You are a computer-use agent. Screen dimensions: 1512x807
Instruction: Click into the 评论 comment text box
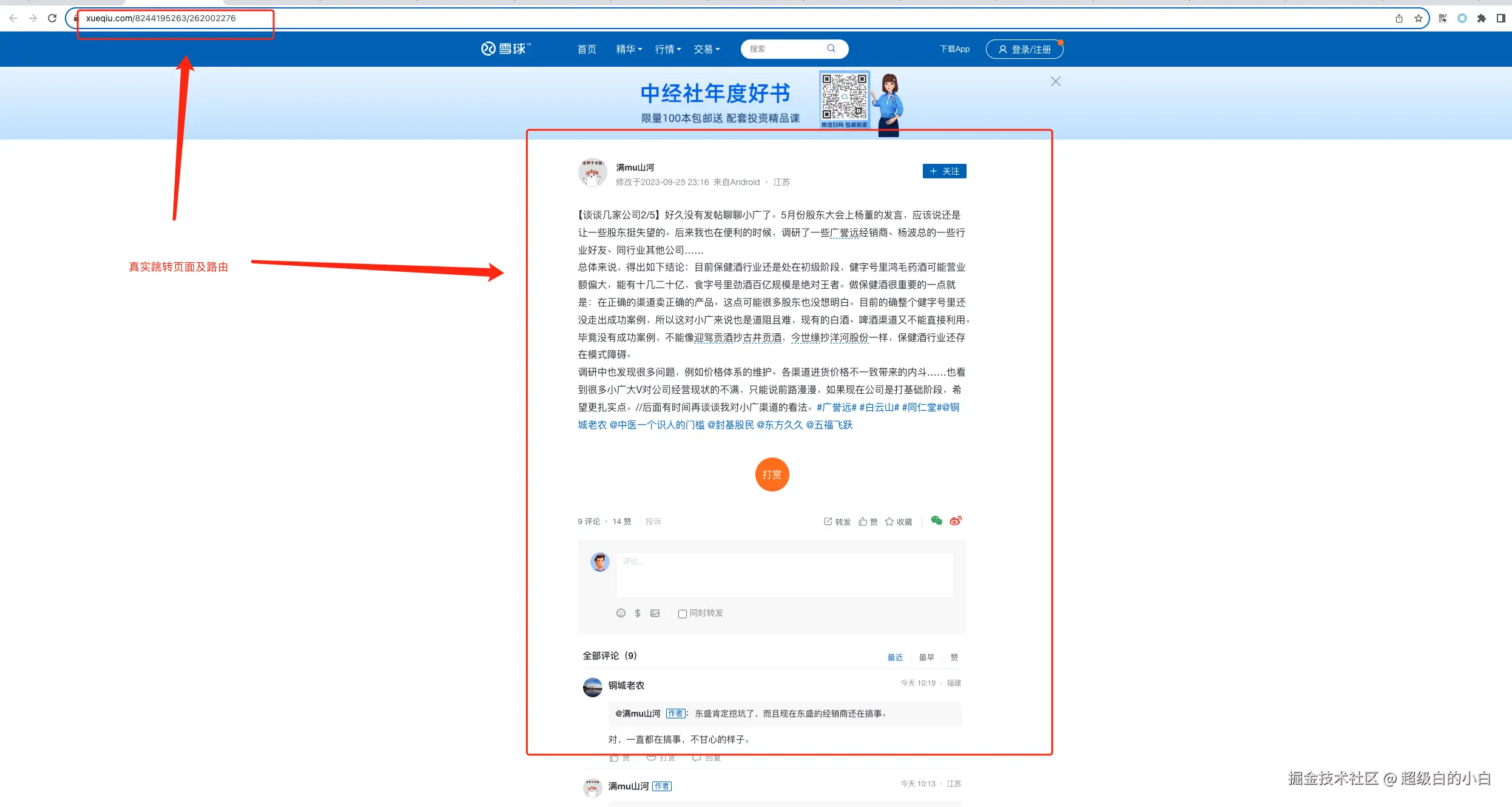coord(784,575)
